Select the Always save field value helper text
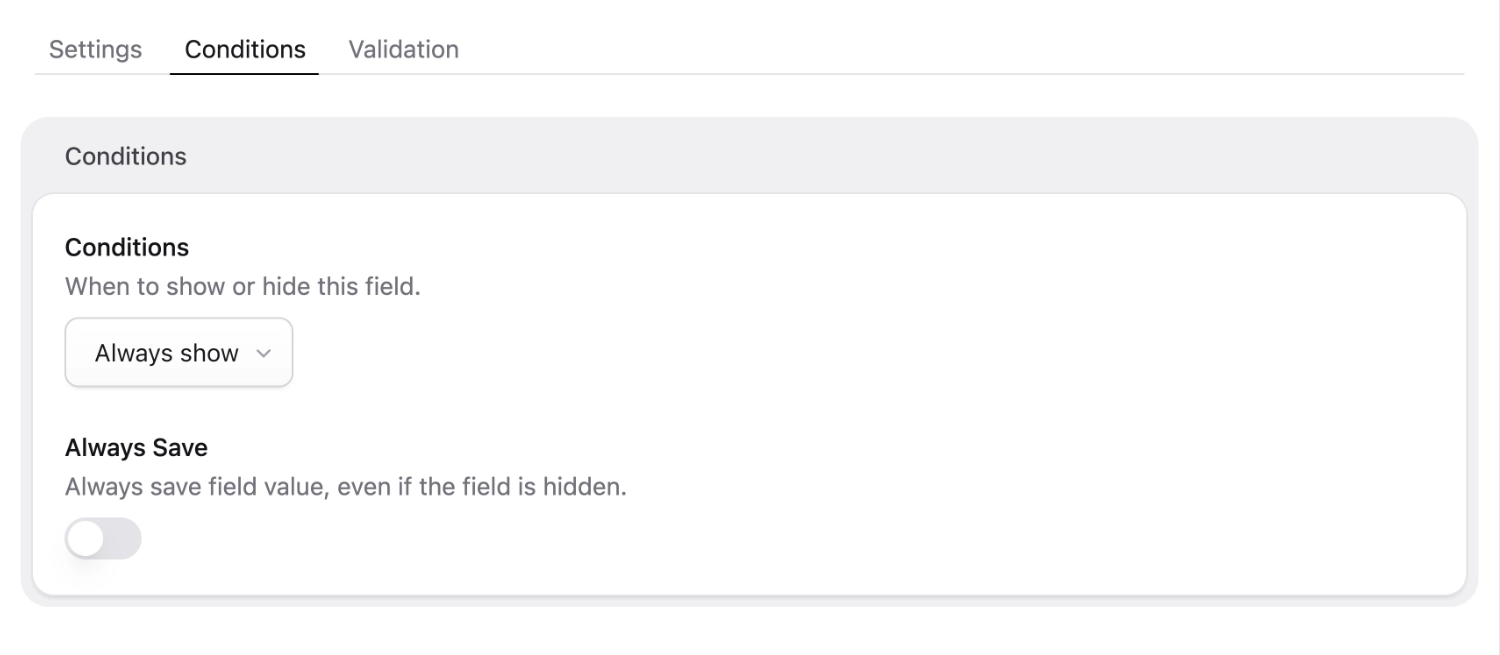The width and height of the screenshot is (1500, 655). coord(344,486)
